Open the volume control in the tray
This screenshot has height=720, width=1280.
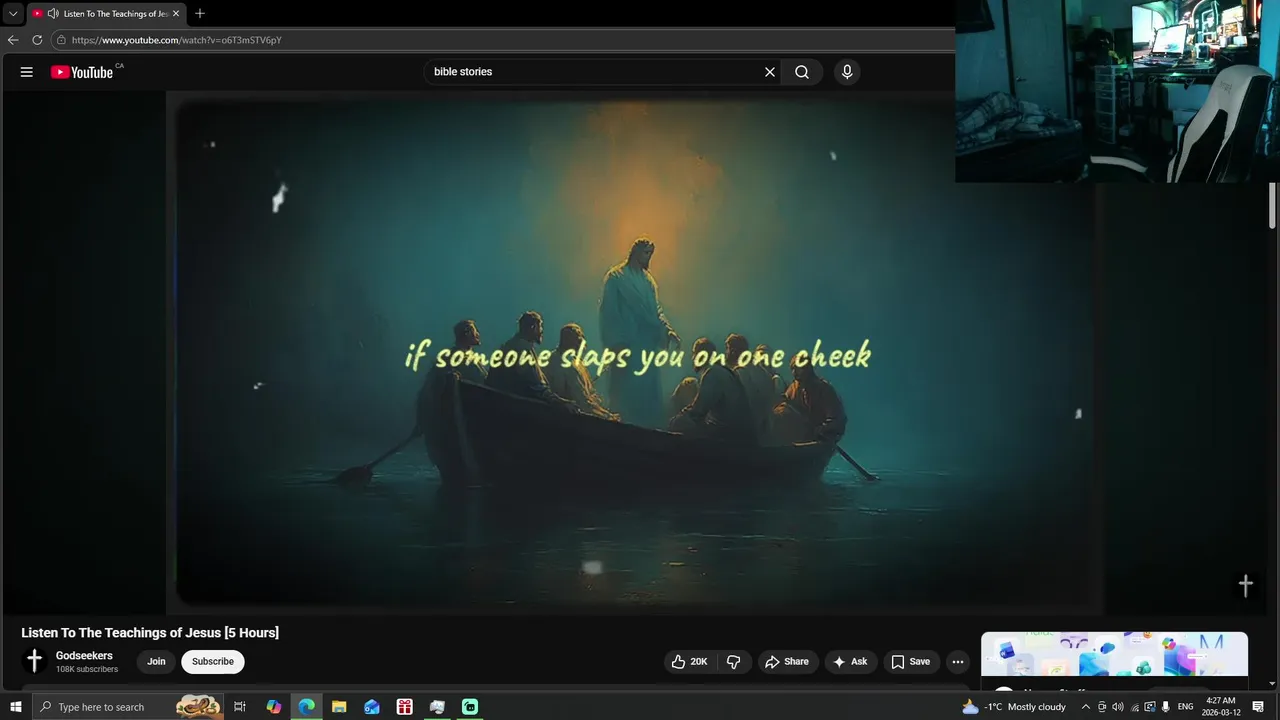click(1118, 707)
